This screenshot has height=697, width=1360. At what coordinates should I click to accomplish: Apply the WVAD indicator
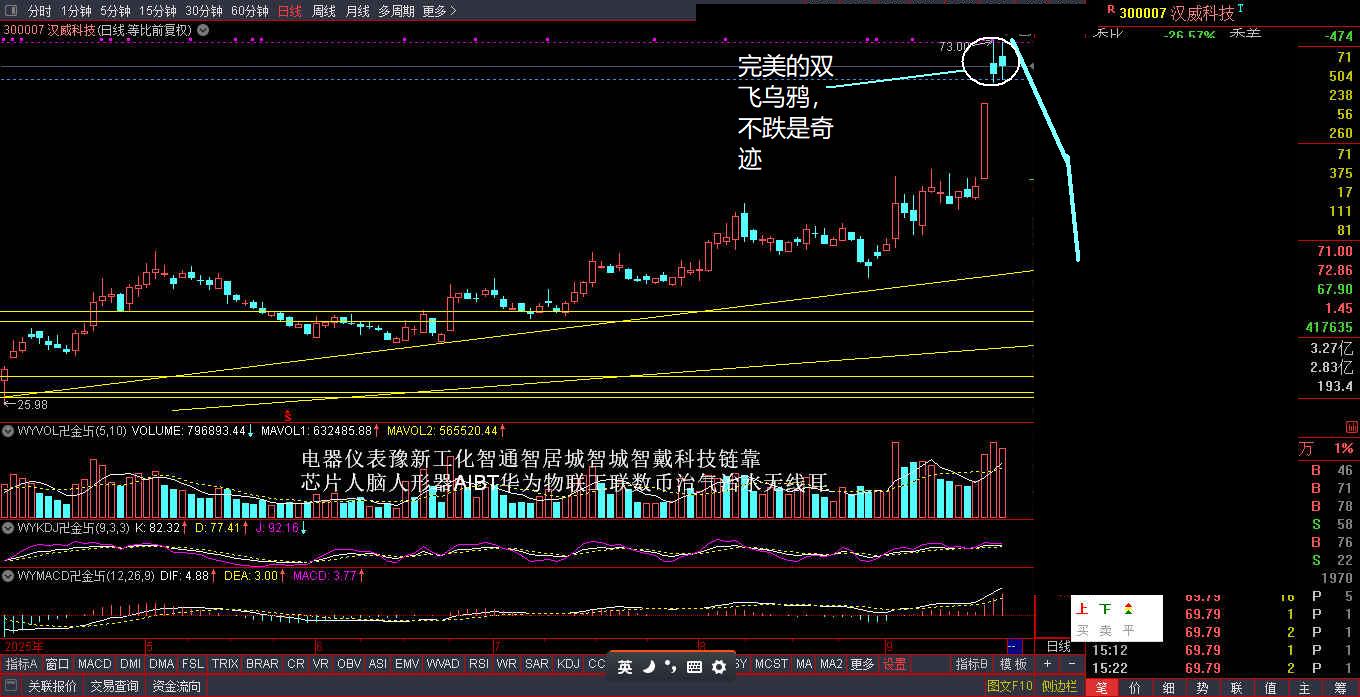443,664
